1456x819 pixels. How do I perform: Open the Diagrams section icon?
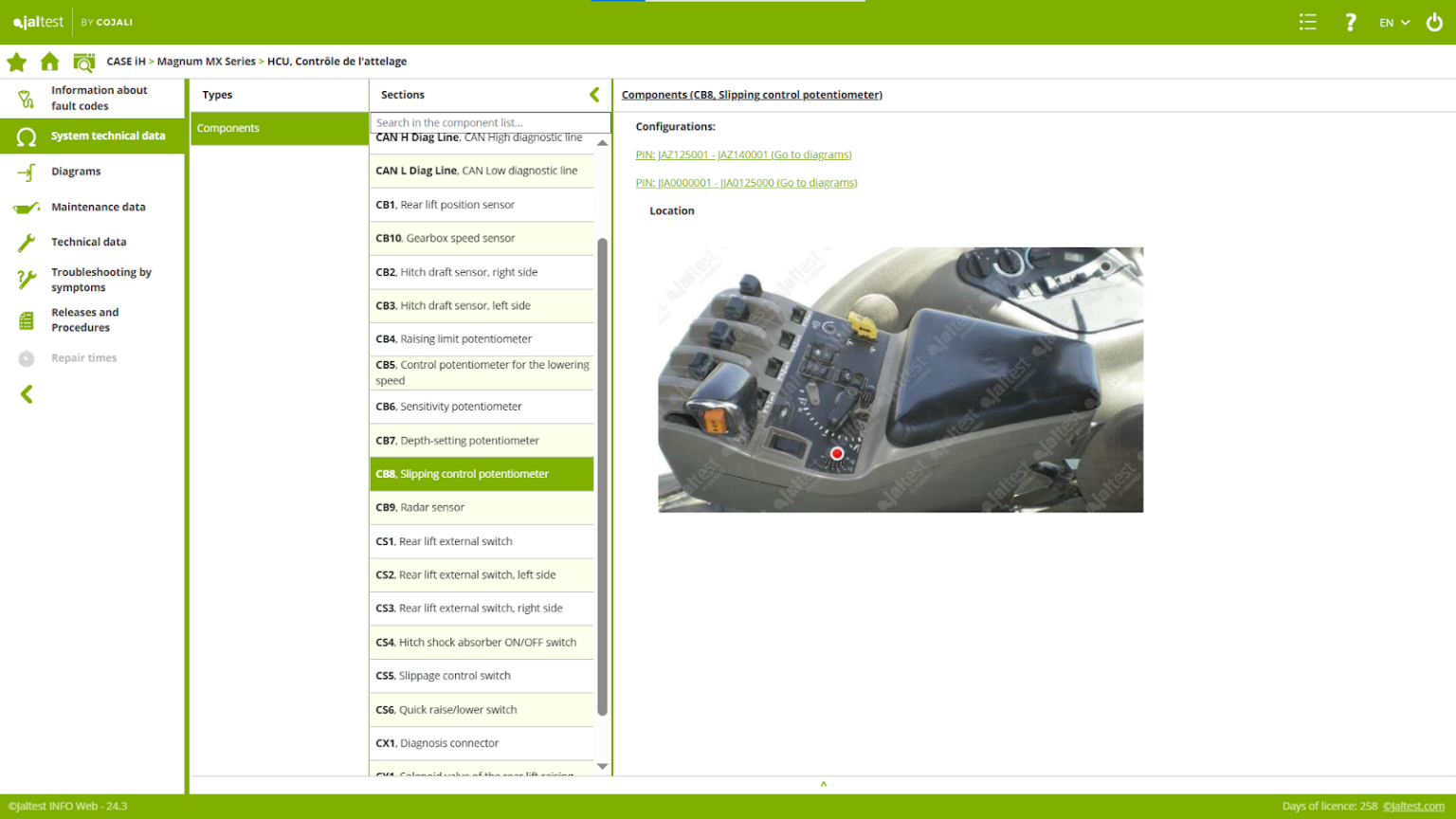[26, 172]
